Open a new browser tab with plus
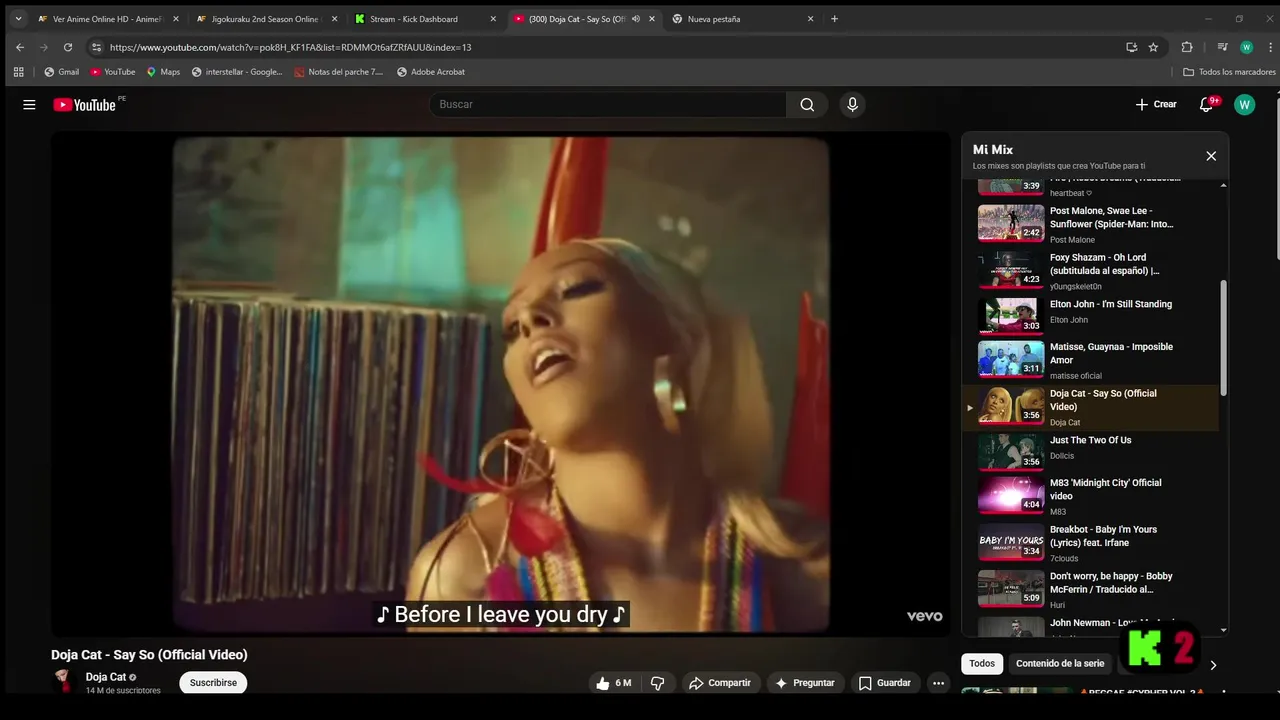 coord(835,19)
